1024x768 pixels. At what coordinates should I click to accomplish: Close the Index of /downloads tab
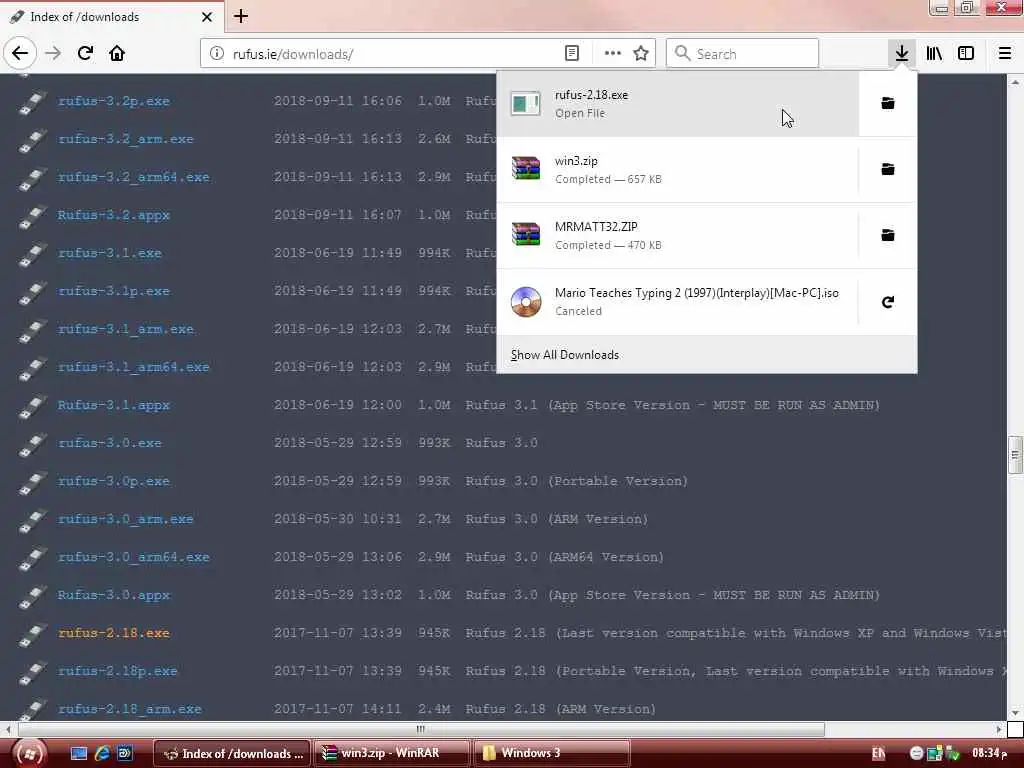[x=207, y=17]
